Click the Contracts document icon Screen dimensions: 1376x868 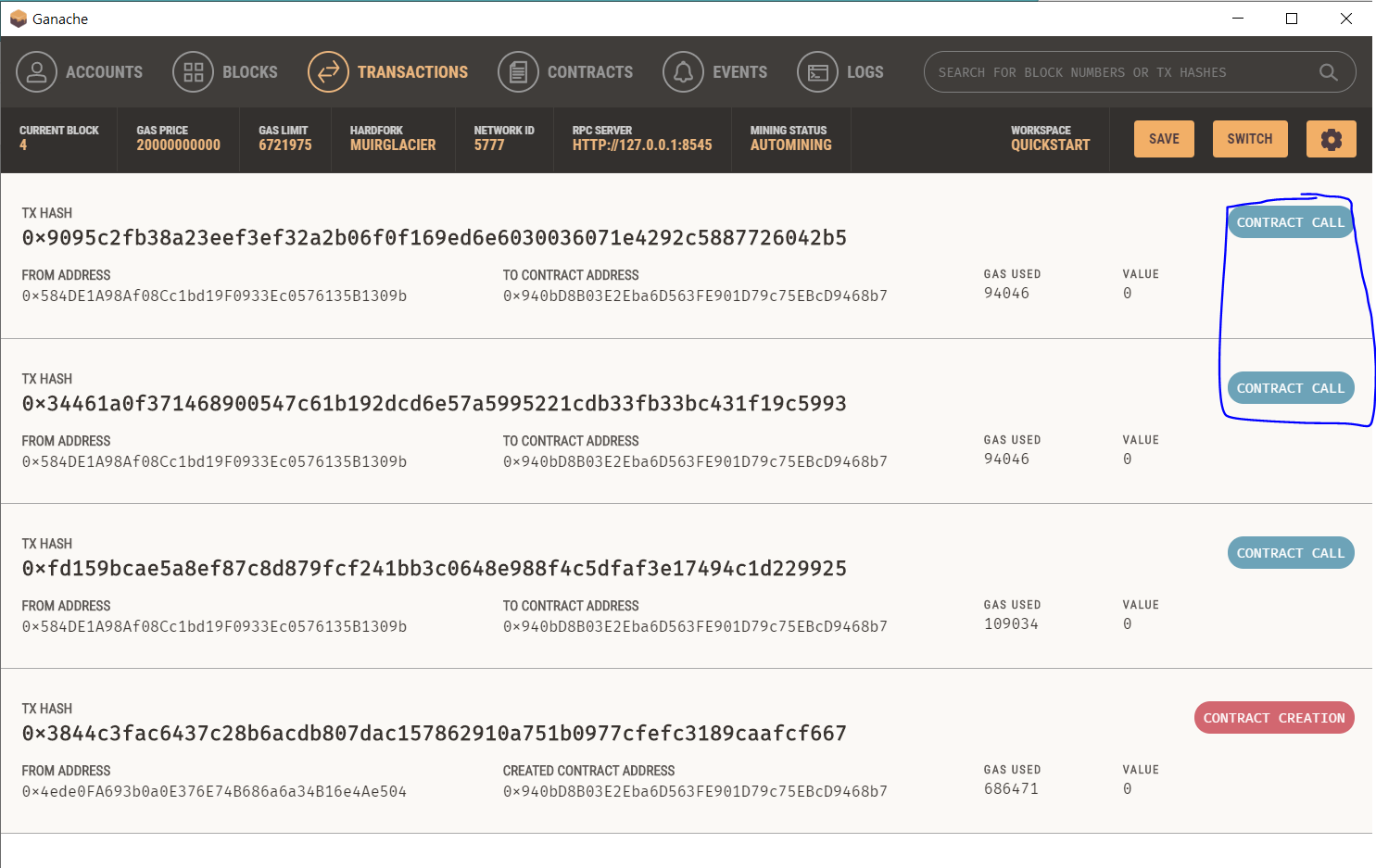pos(518,72)
